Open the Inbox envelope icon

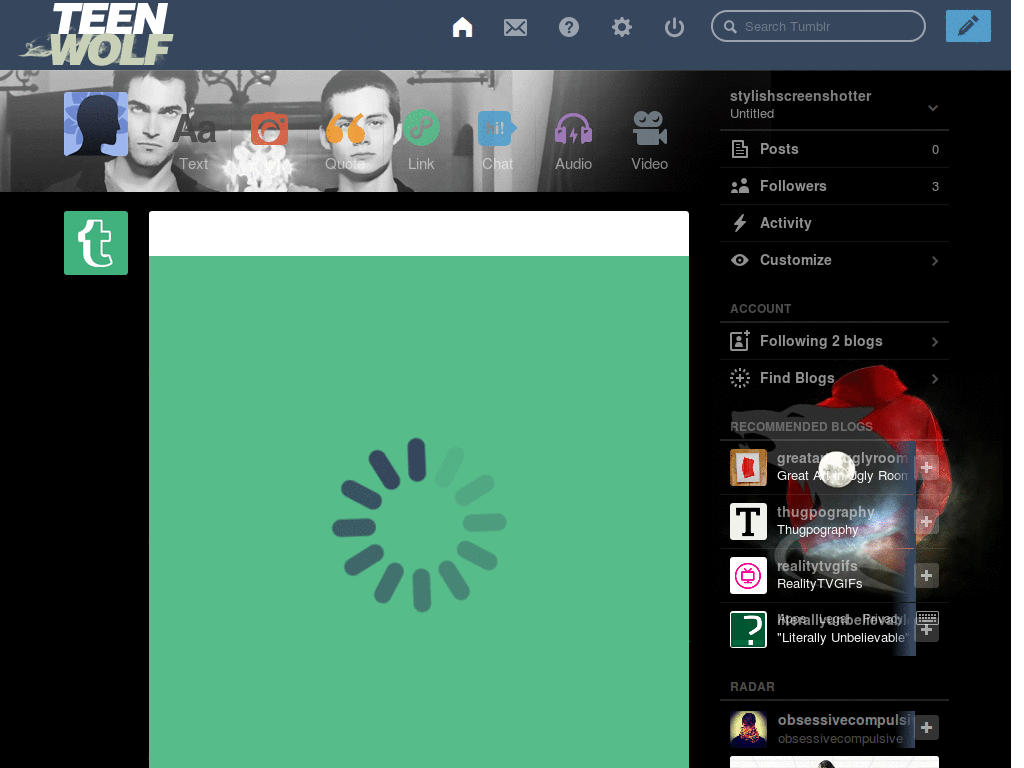[515, 27]
